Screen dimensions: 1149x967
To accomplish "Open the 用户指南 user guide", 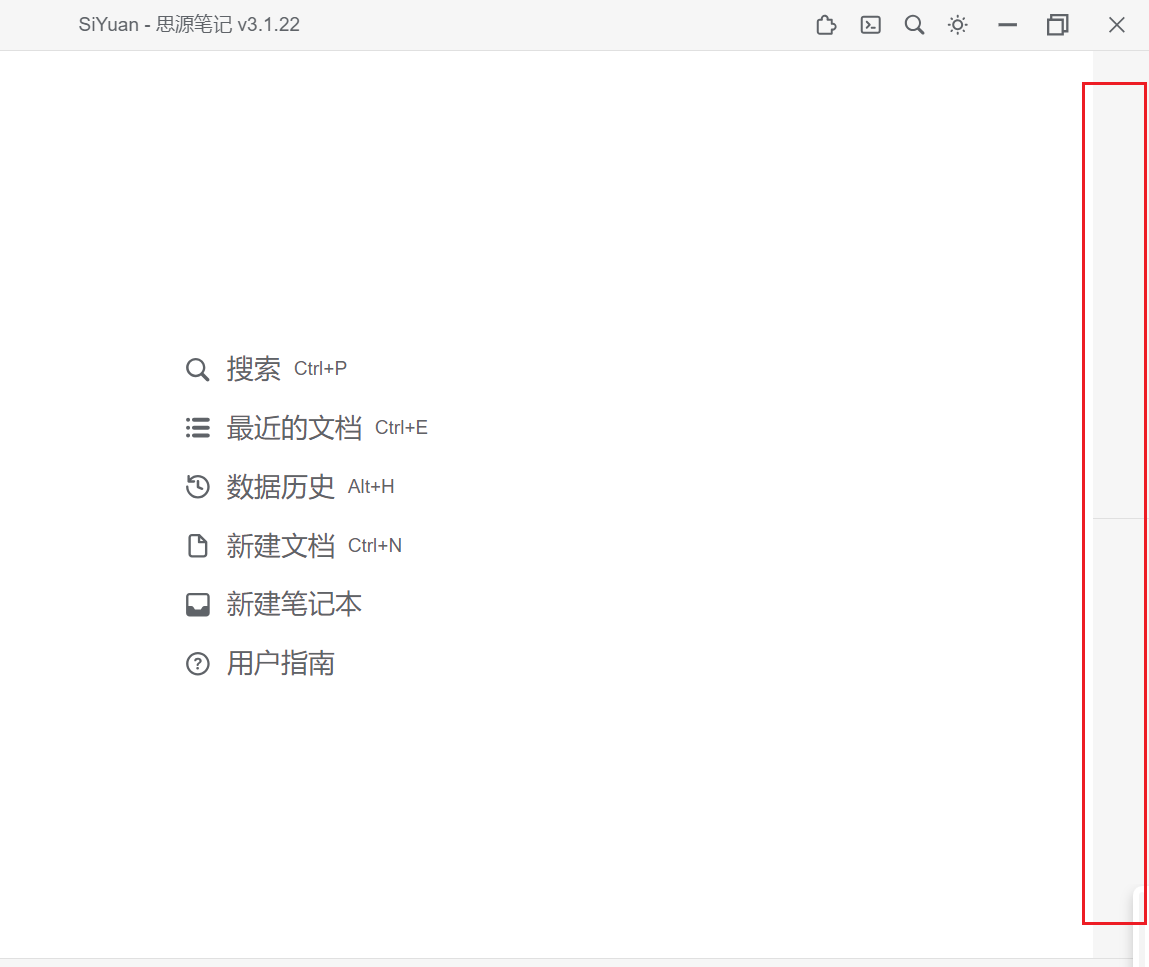I will pyautogui.click(x=280, y=663).
